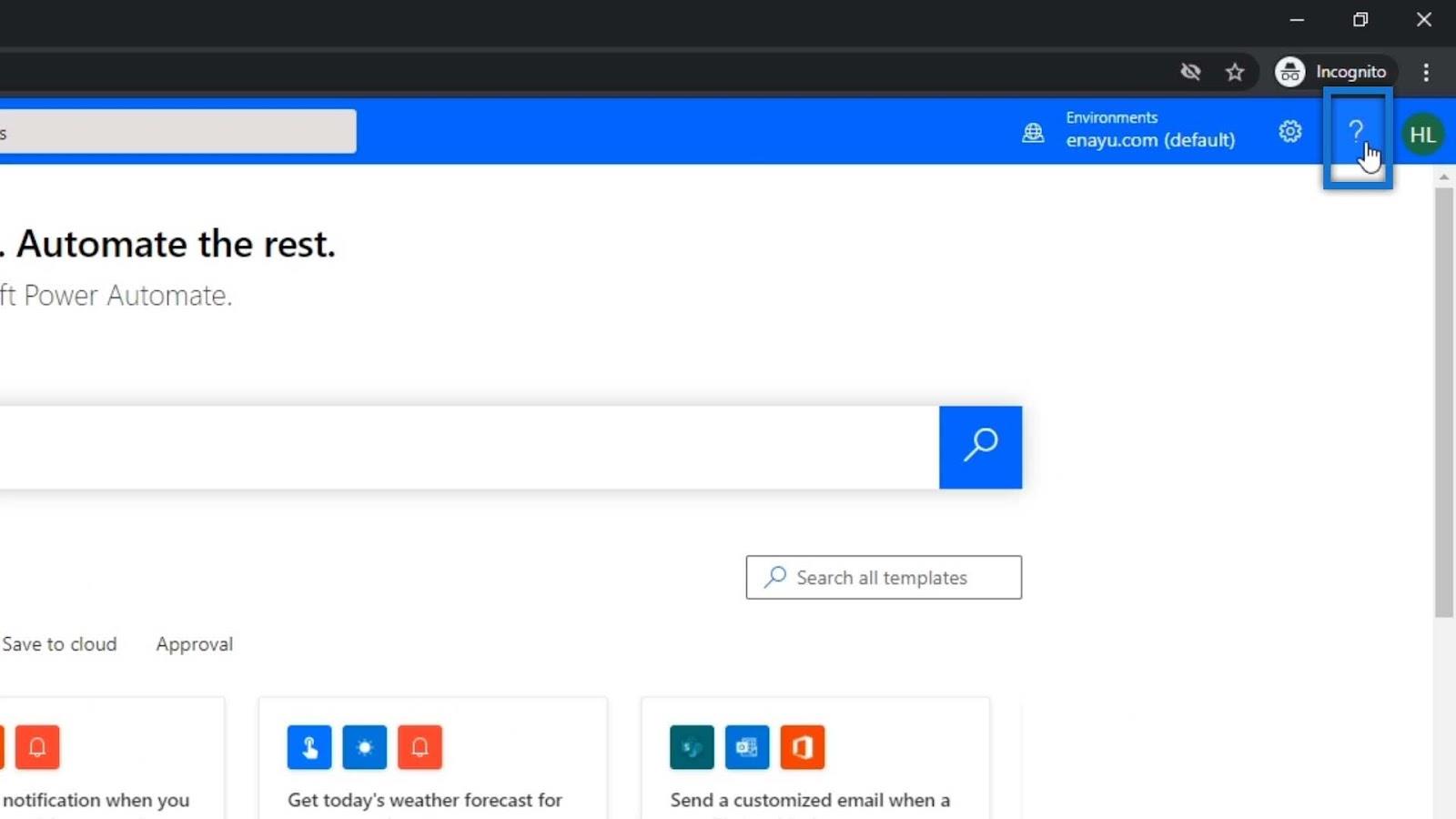
Task: Click the blue magnifier search button
Action: [x=980, y=447]
